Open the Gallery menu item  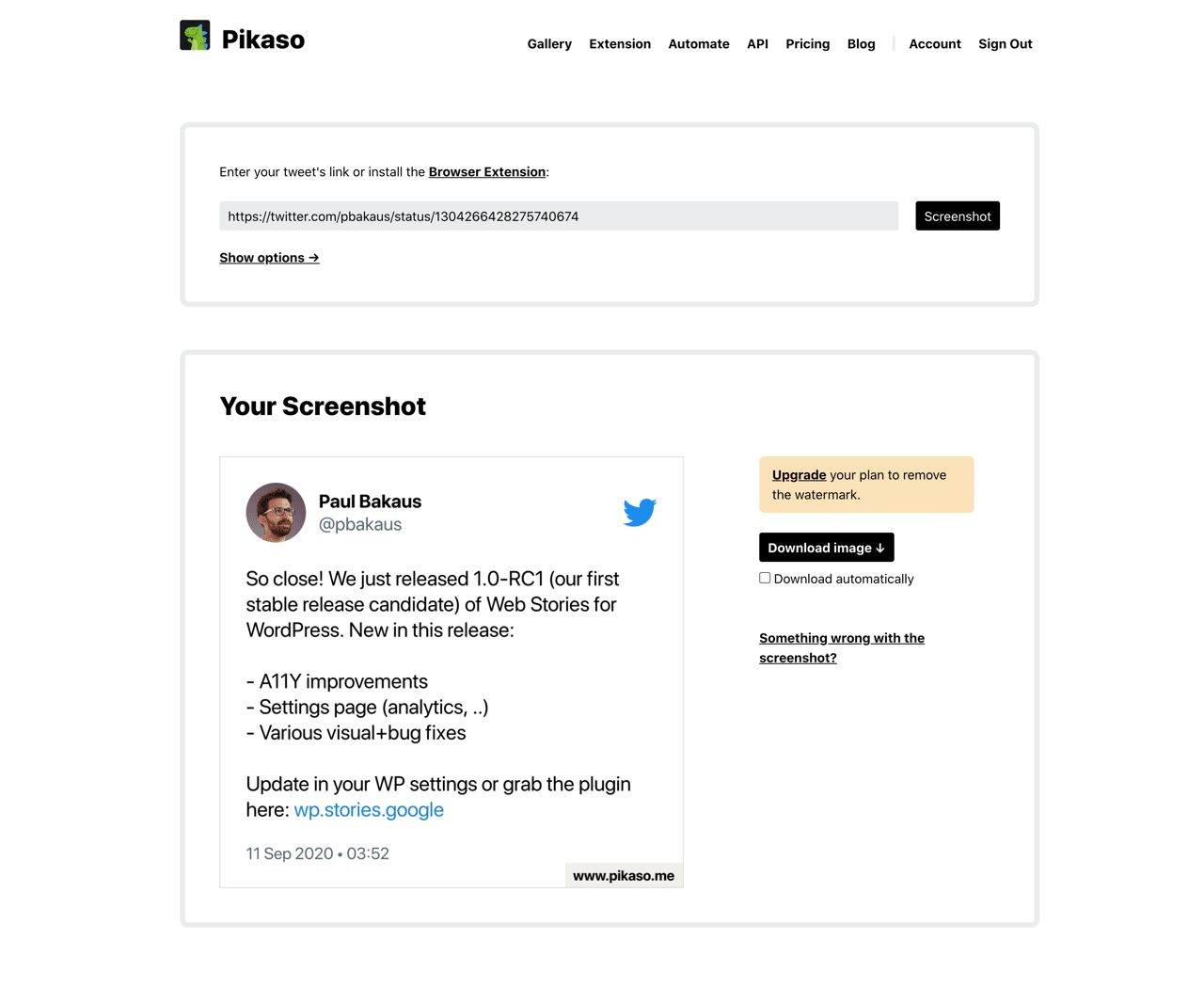pos(549,43)
